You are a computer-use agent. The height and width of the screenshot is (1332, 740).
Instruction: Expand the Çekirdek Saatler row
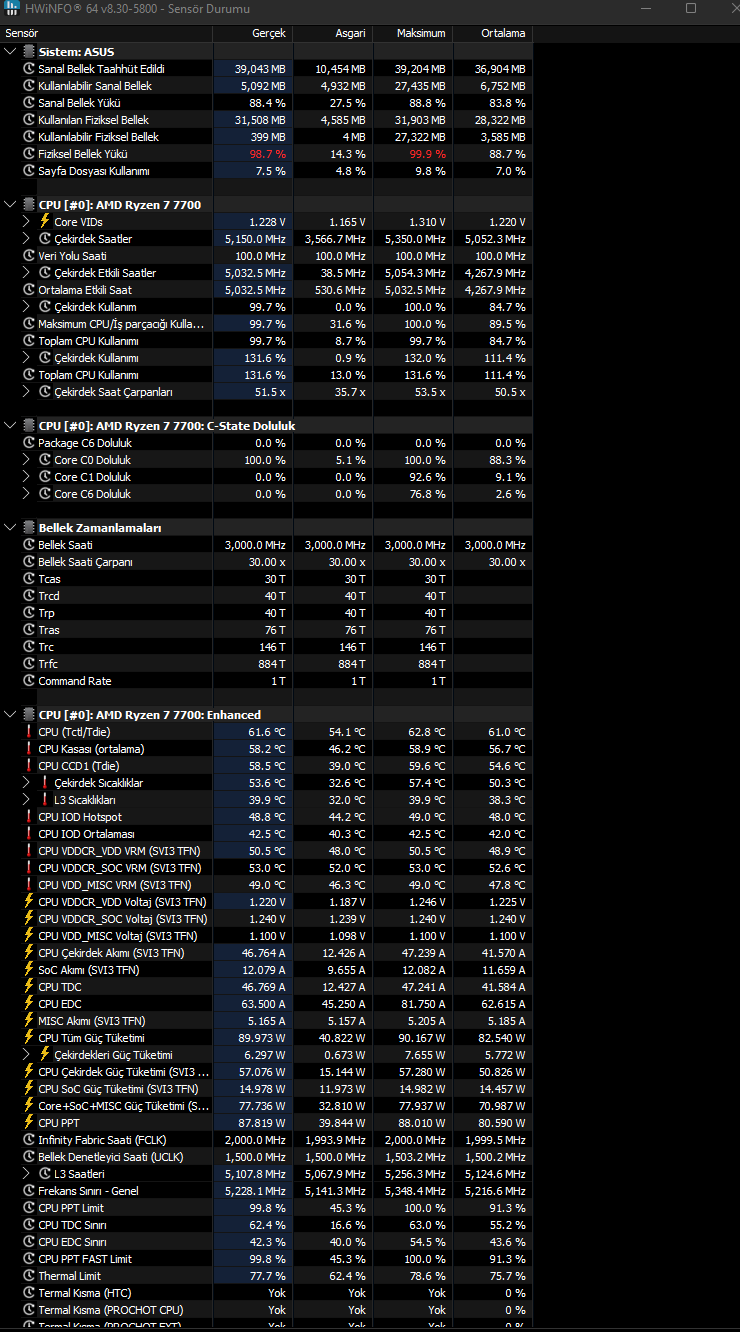[26, 239]
